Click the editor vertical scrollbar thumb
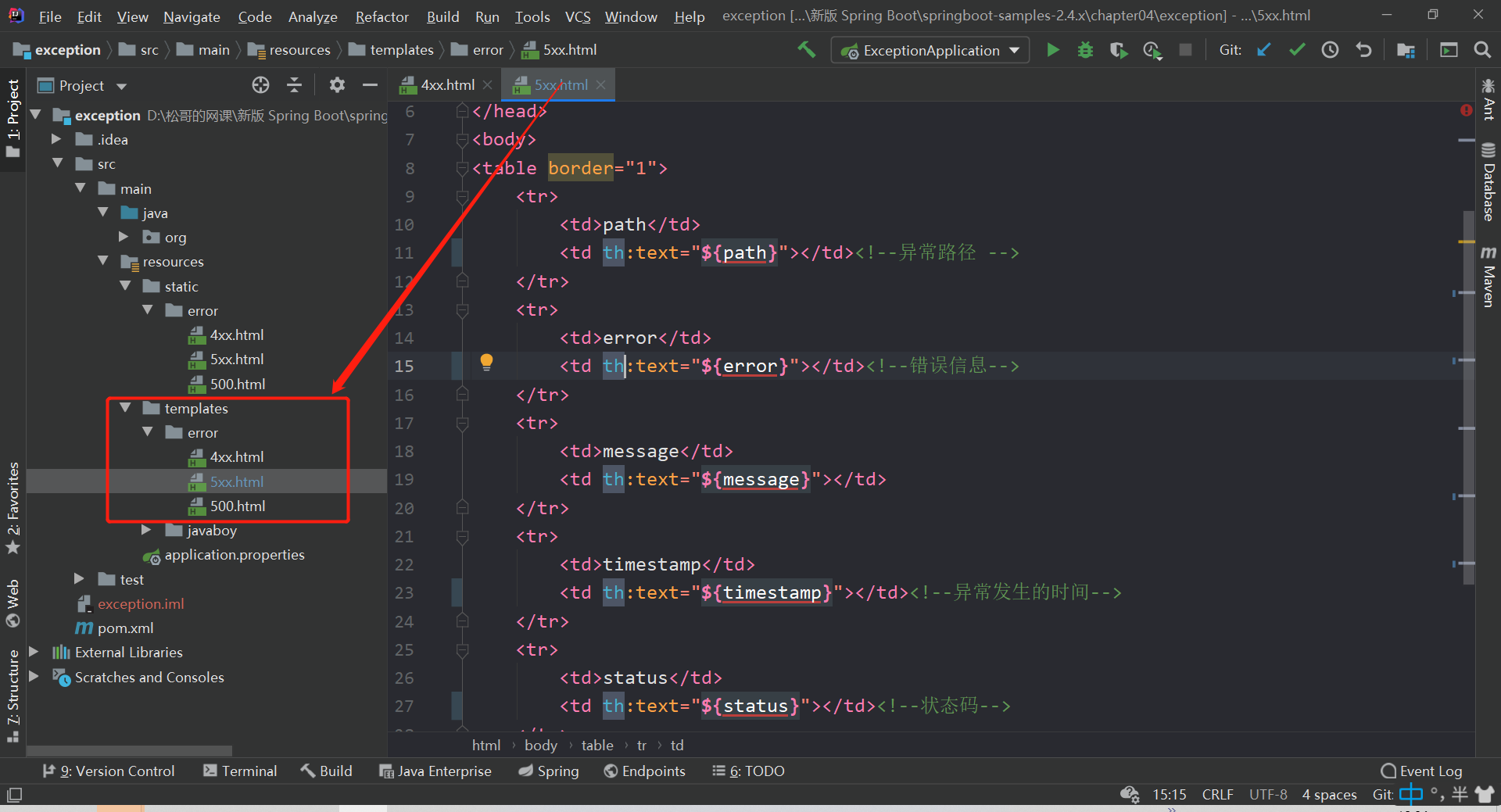The height and width of the screenshot is (812, 1501). (1469, 397)
